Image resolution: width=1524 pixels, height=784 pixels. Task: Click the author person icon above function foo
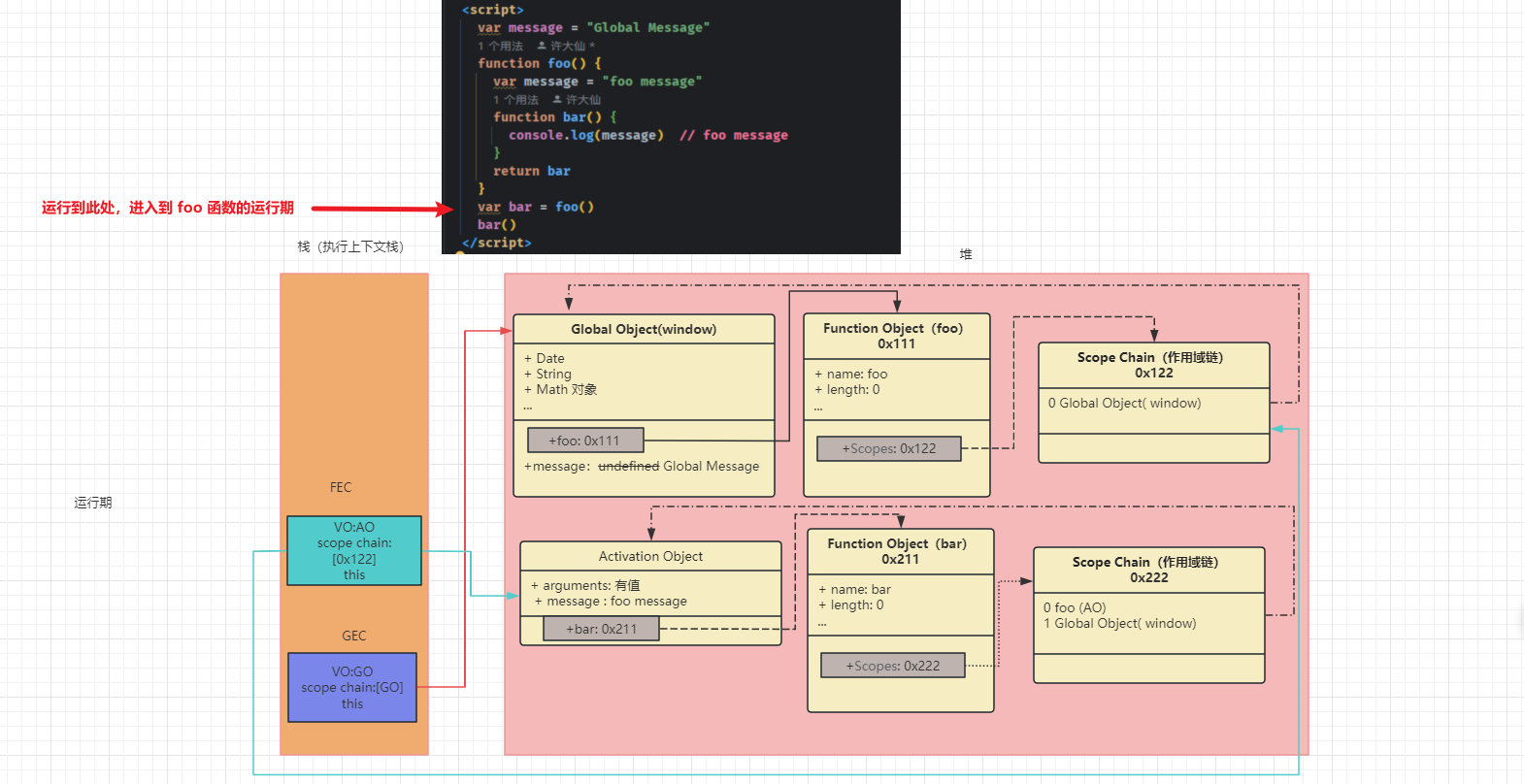click(542, 46)
